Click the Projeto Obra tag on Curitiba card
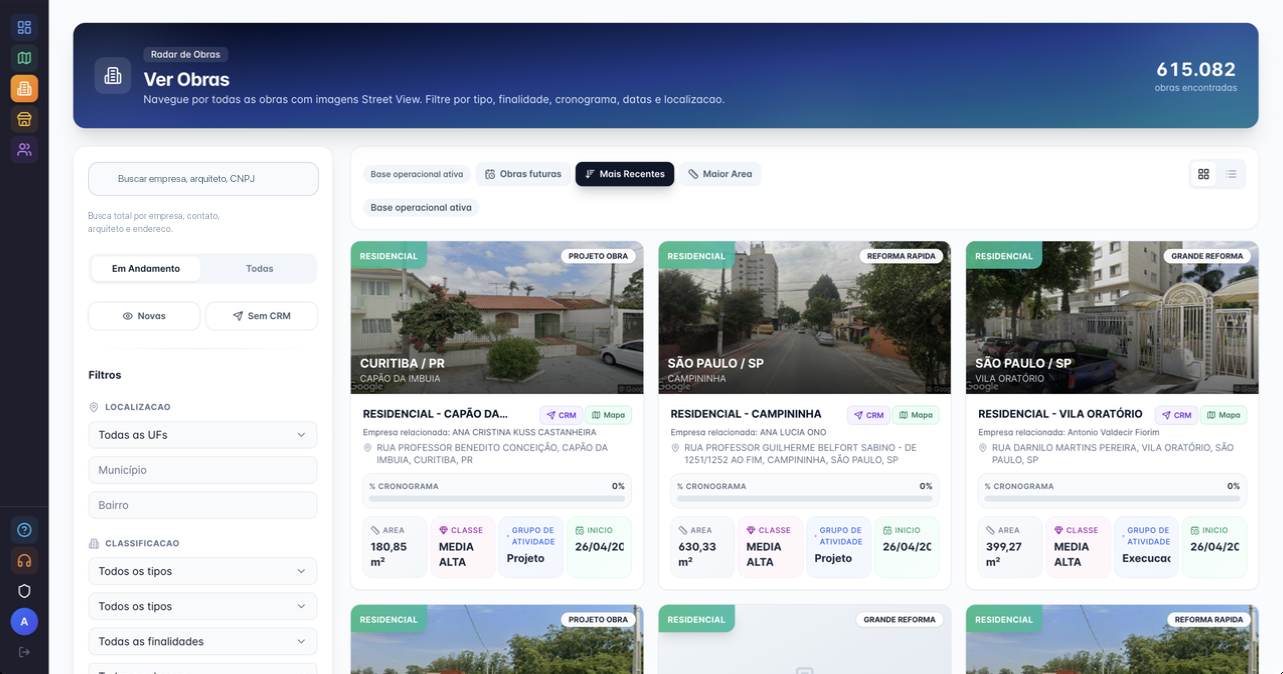This screenshot has width=1283, height=674. click(599, 256)
